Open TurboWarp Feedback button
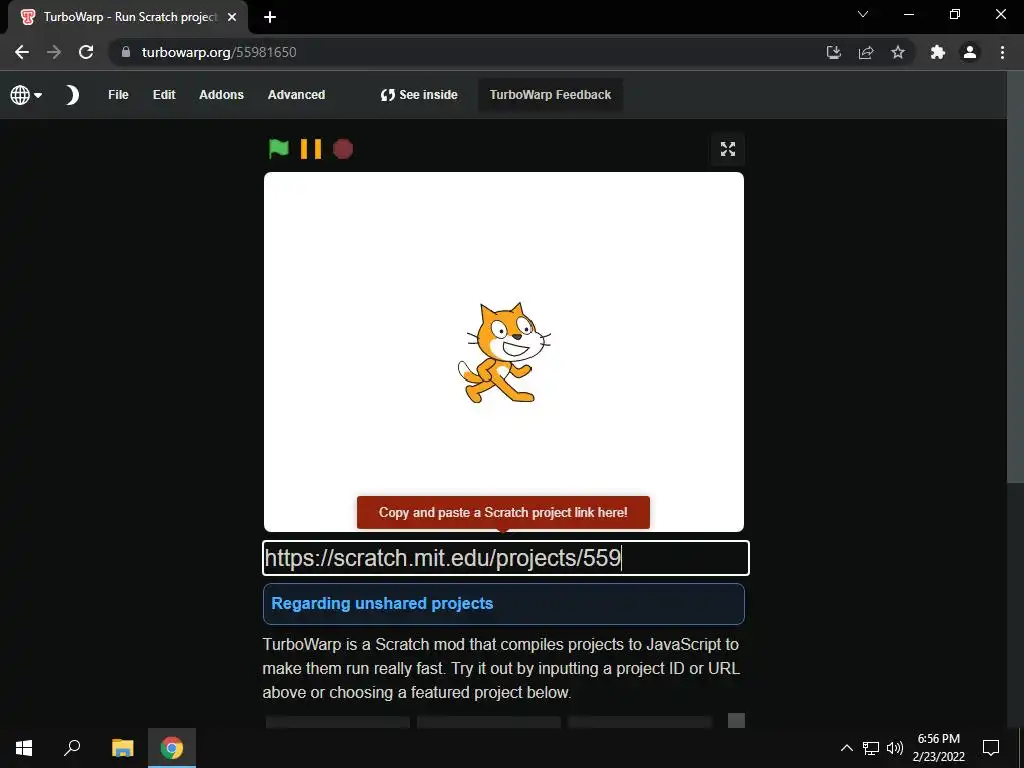This screenshot has height=768, width=1024. pyautogui.click(x=551, y=95)
